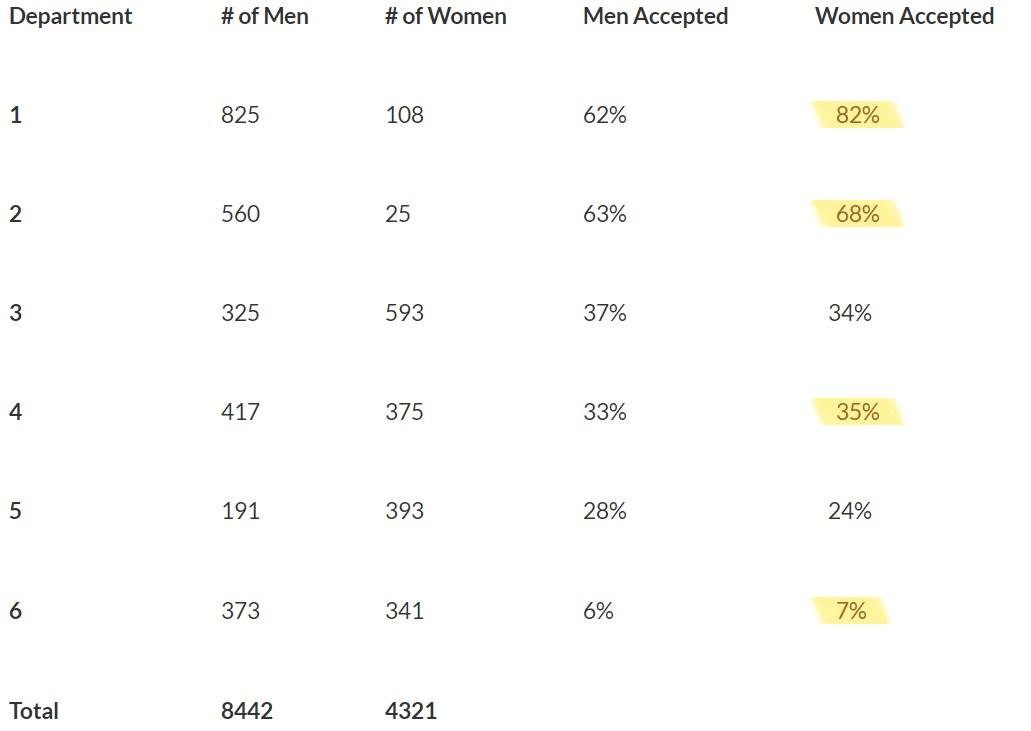Click the 28% men accepted value

604,511
